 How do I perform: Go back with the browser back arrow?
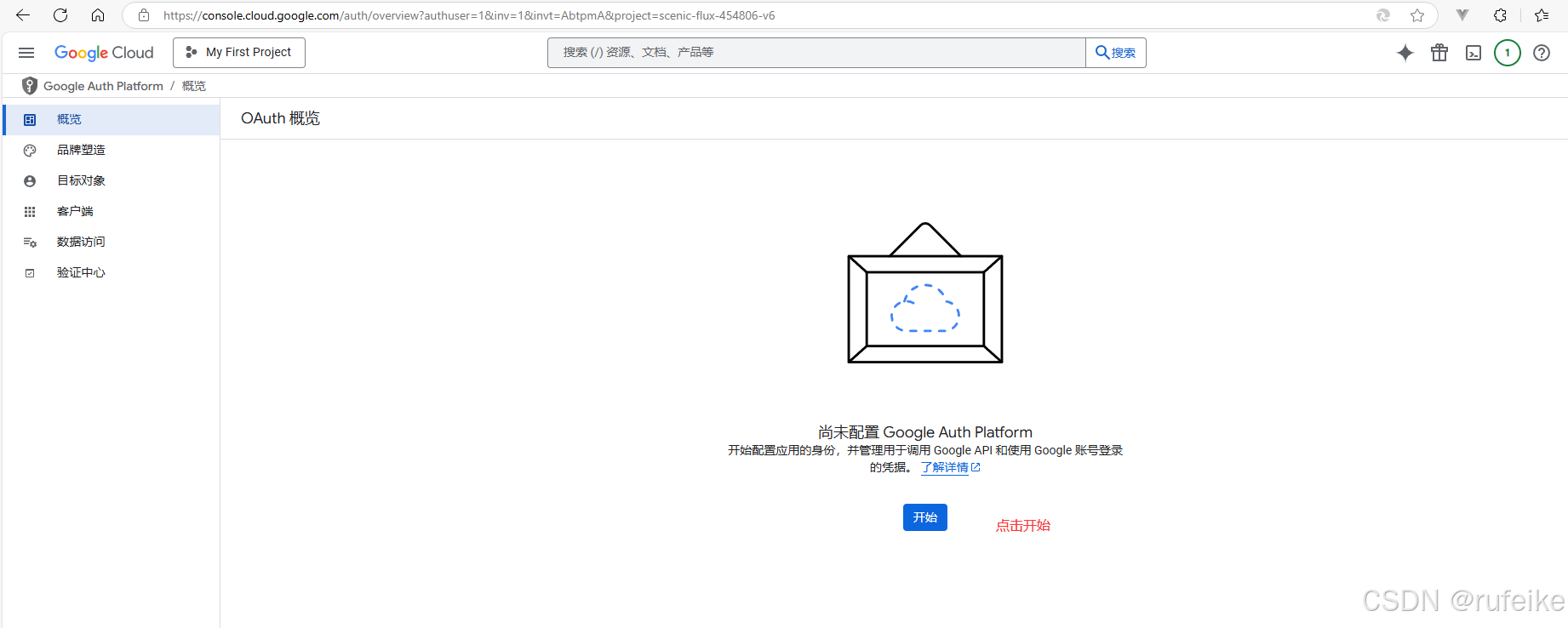point(23,15)
